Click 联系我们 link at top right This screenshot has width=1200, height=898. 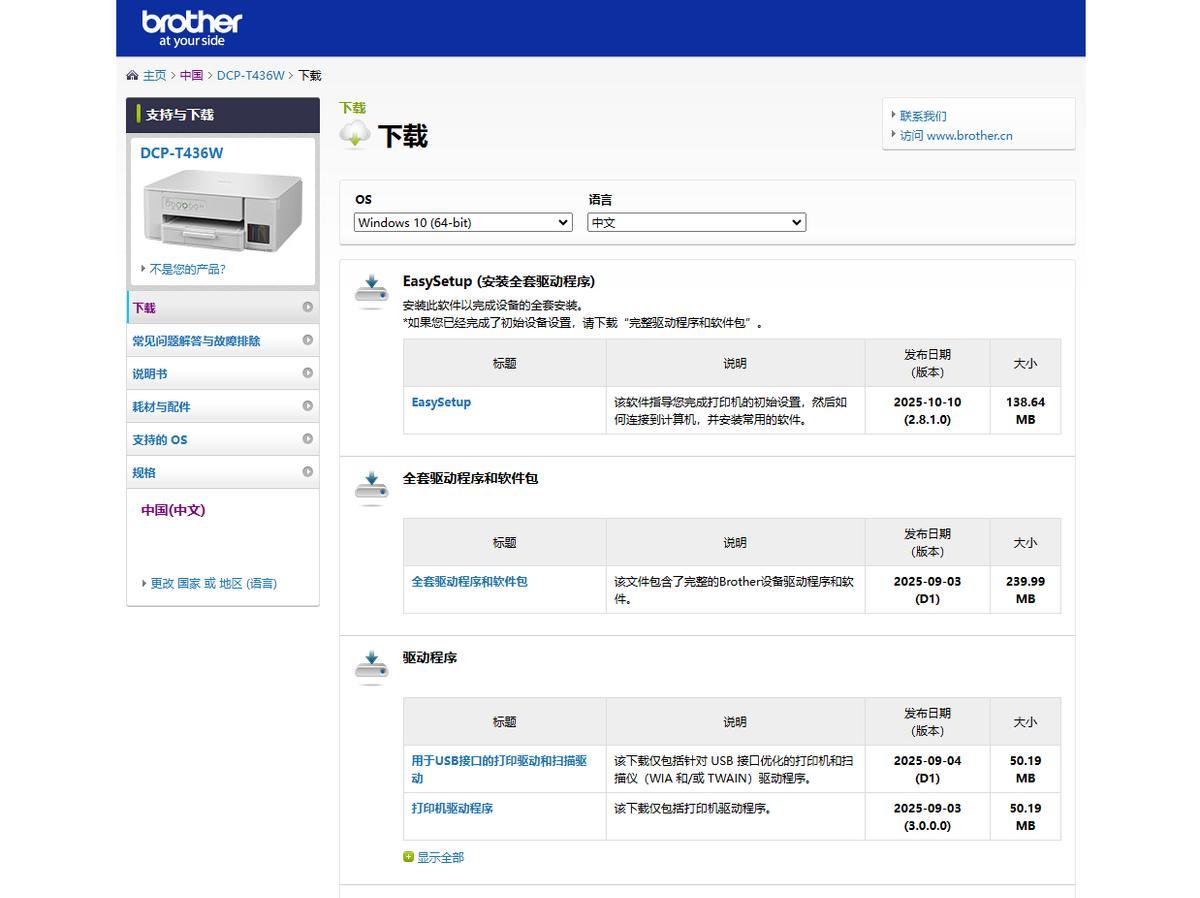coord(923,116)
